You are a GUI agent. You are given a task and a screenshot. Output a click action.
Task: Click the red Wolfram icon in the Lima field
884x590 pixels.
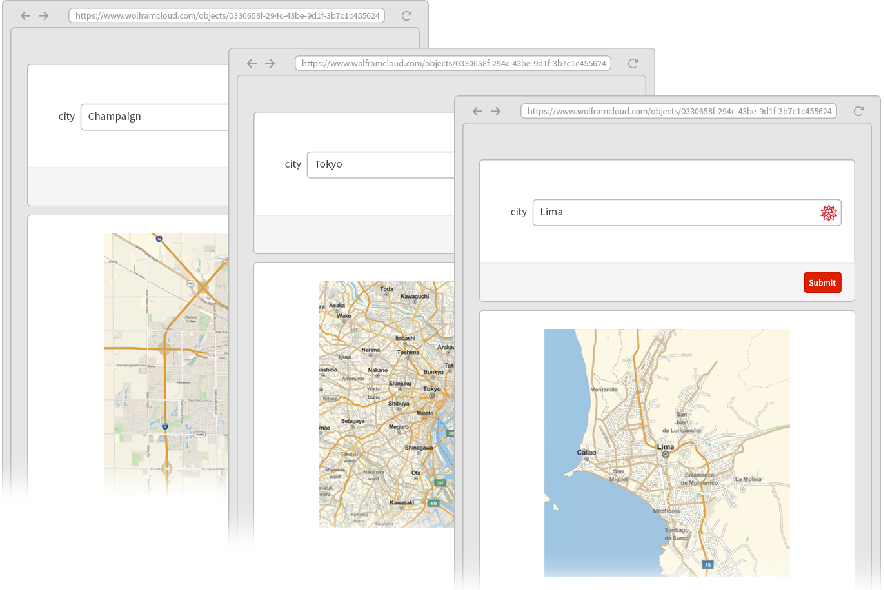(828, 212)
